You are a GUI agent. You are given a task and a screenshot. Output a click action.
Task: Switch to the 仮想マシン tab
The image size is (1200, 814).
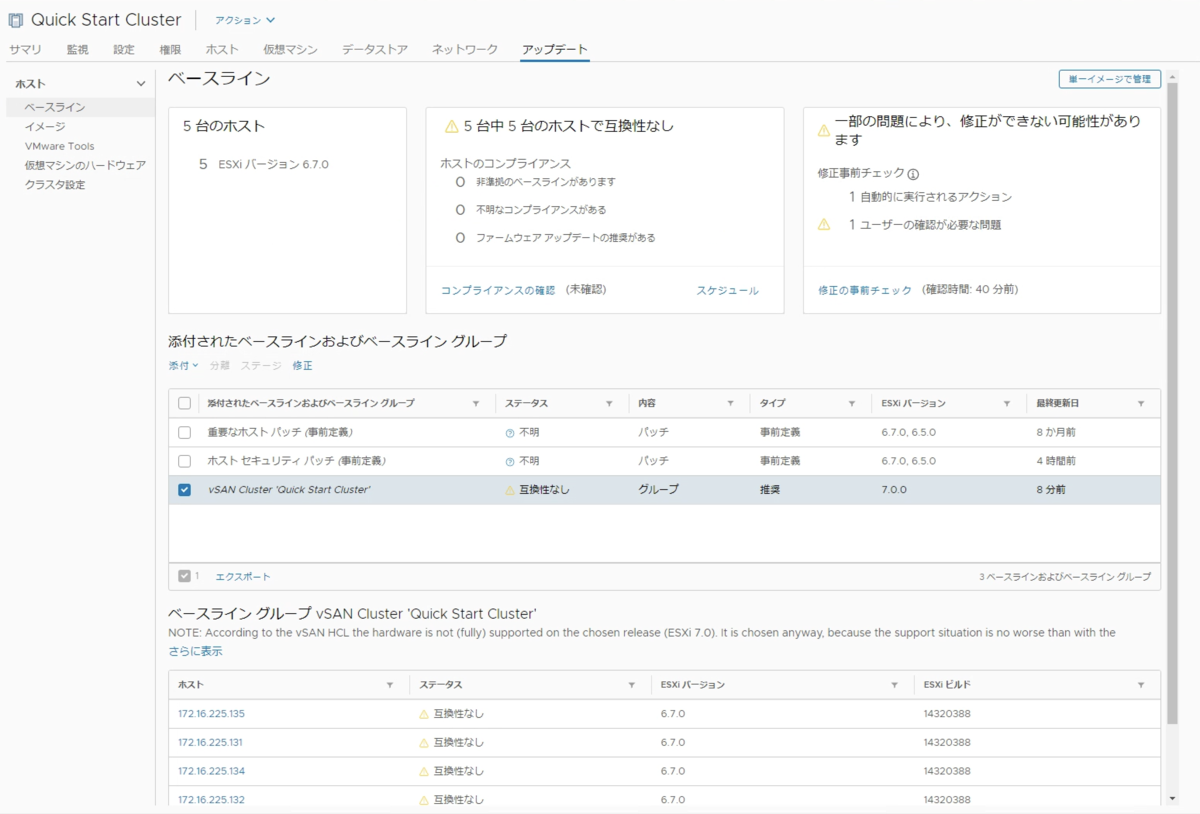(290, 49)
